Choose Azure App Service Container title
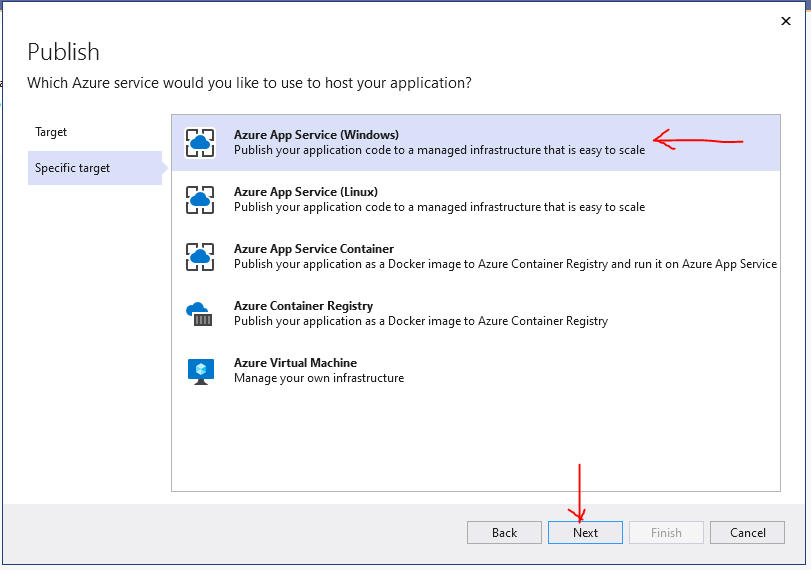This screenshot has width=811, height=570. [x=314, y=249]
